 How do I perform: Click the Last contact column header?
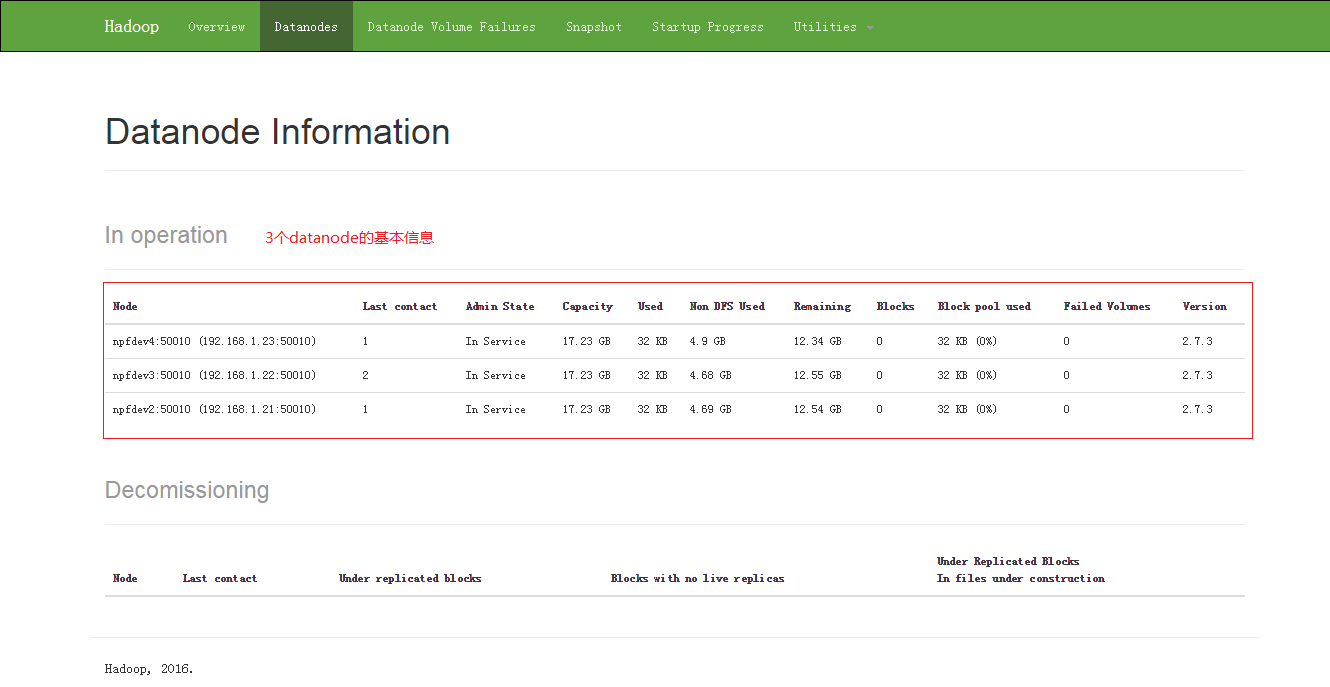pyautogui.click(x=399, y=306)
